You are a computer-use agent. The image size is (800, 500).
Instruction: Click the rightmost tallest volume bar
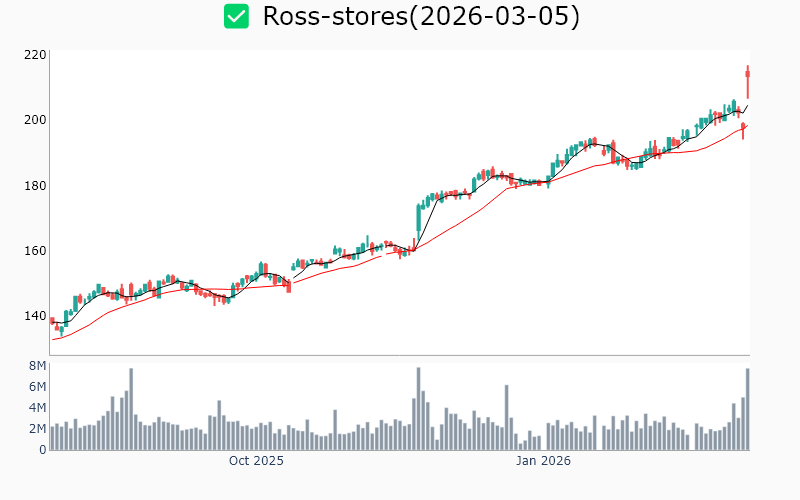point(747,410)
